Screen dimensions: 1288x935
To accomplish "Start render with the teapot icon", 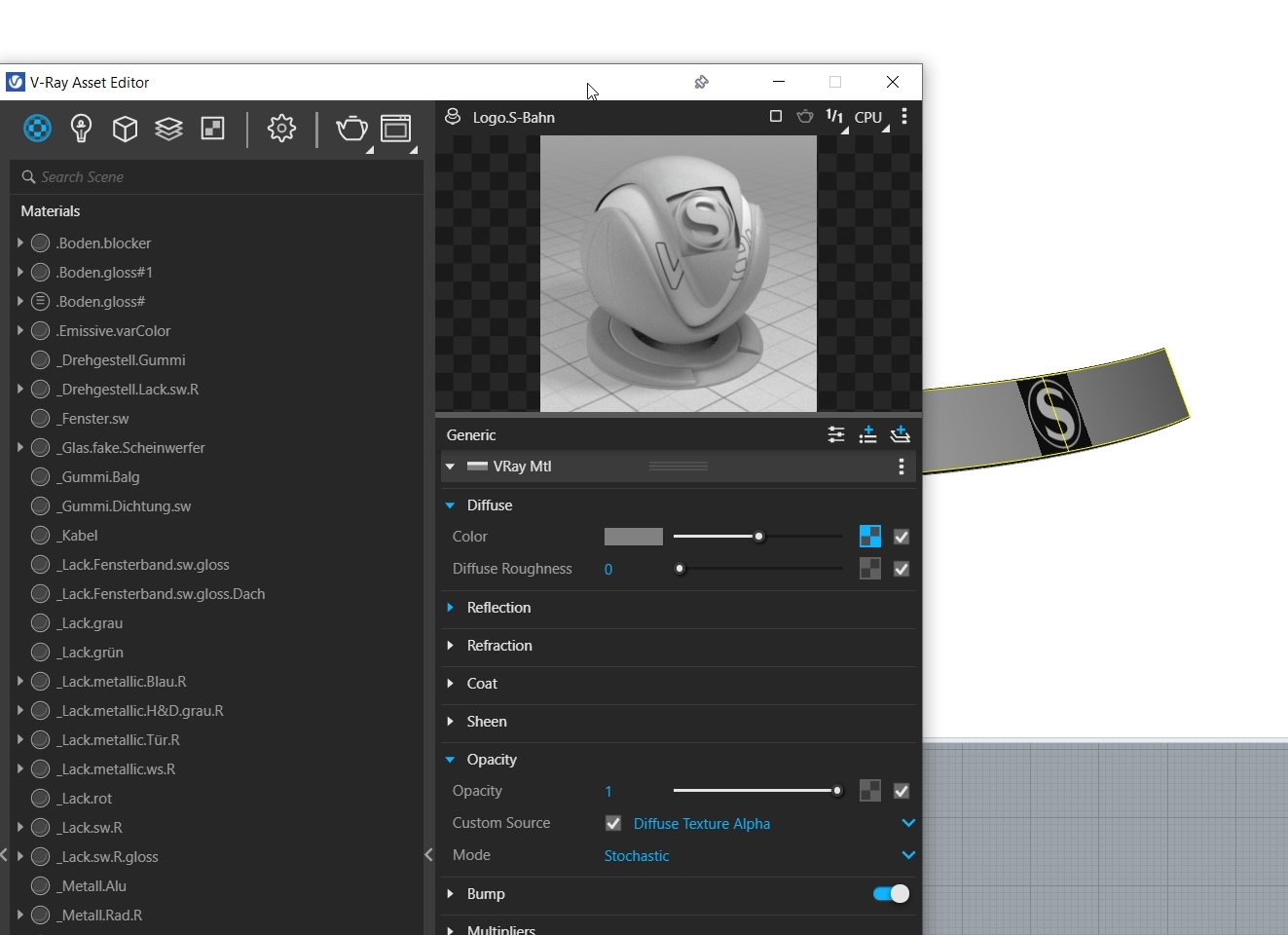I will (x=351, y=129).
